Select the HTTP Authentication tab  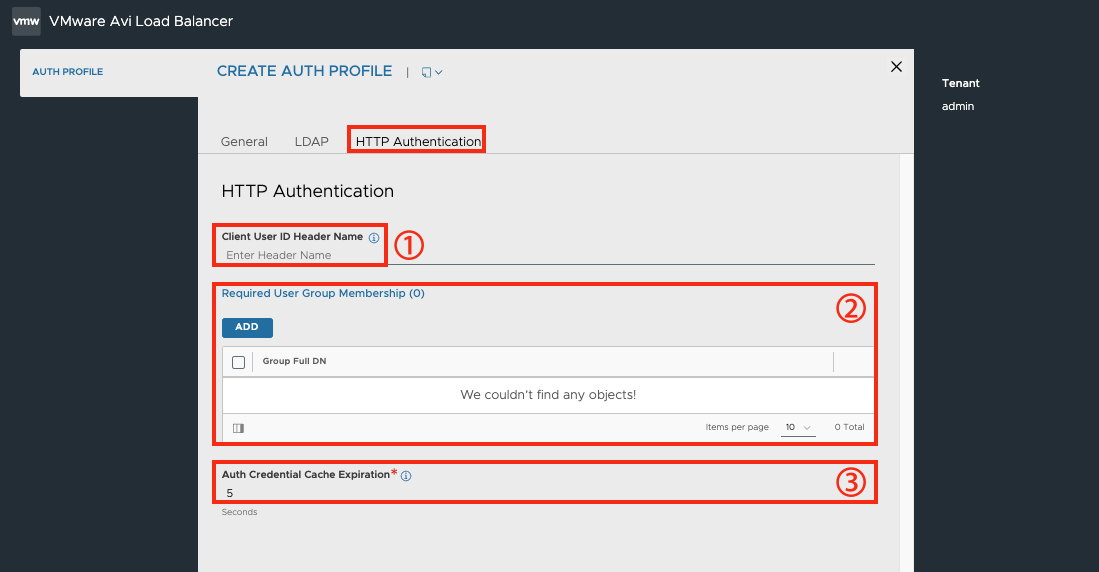[418, 142]
